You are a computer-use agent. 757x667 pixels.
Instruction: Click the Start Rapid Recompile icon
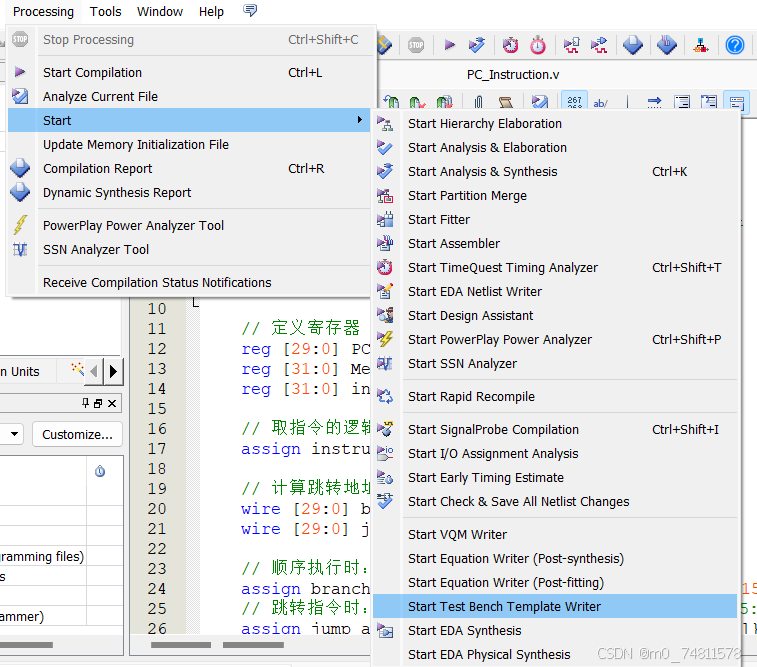click(x=385, y=397)
